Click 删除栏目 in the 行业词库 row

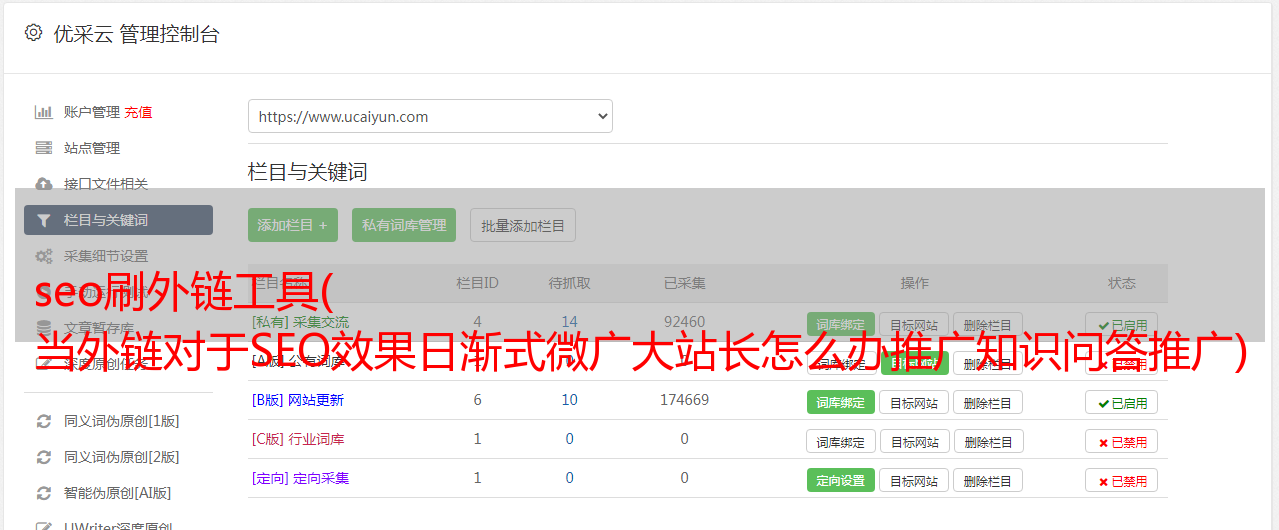[988, 441]
